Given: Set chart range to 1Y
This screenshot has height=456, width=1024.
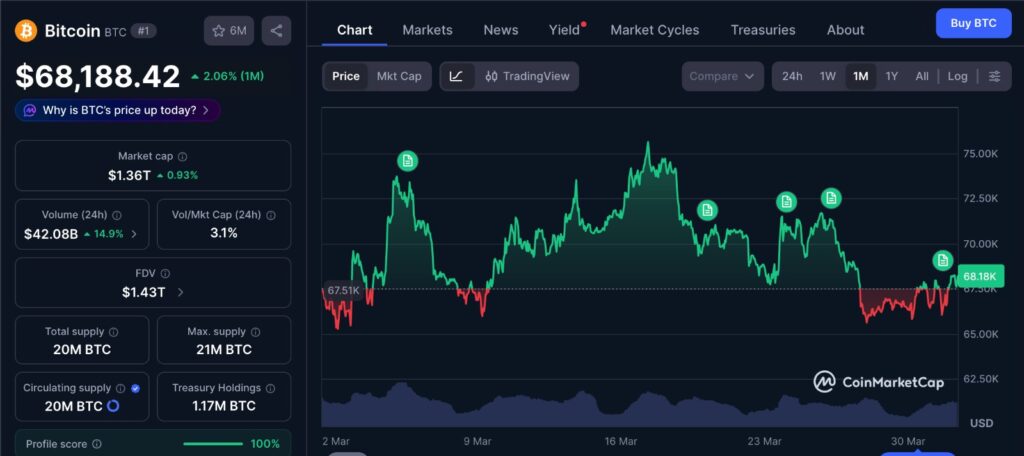Looking at the screenshot, I should [891, 76].
